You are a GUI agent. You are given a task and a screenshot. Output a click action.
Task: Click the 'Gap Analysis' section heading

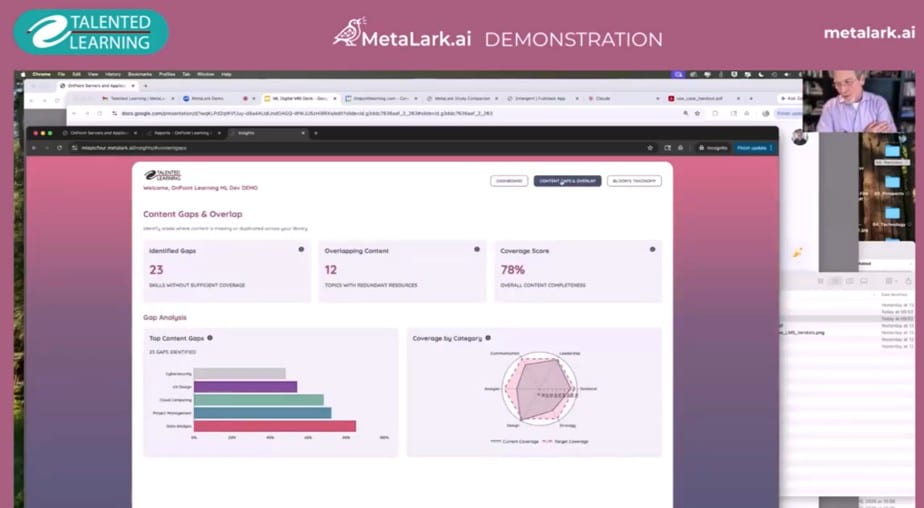[165, 317]
